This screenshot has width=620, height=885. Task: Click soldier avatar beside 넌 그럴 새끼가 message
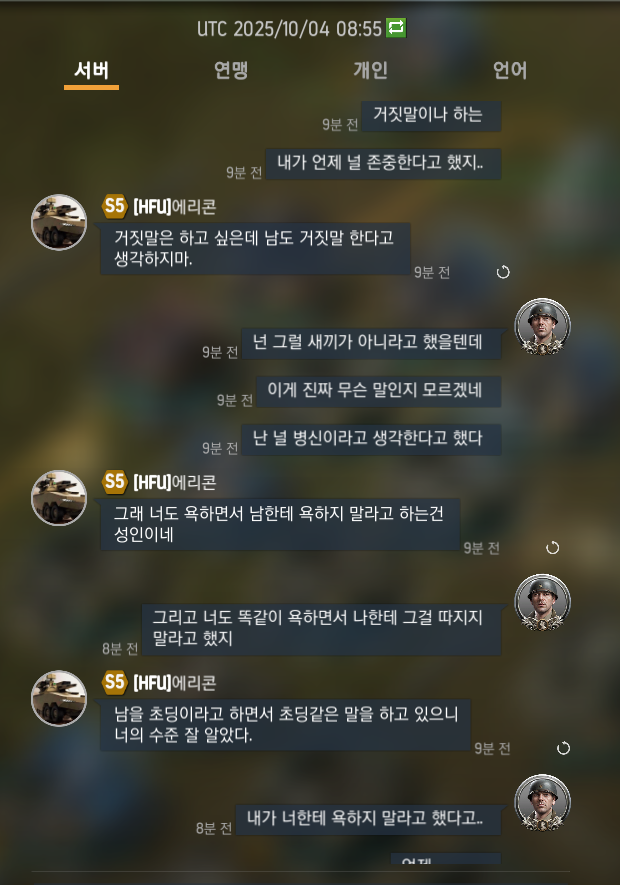(543, 327)
